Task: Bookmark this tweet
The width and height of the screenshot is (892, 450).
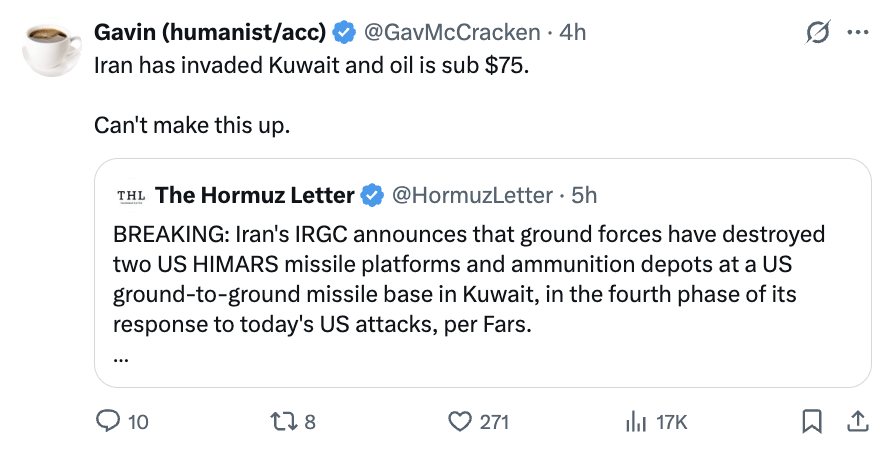Action: click(x=812, y=422)
